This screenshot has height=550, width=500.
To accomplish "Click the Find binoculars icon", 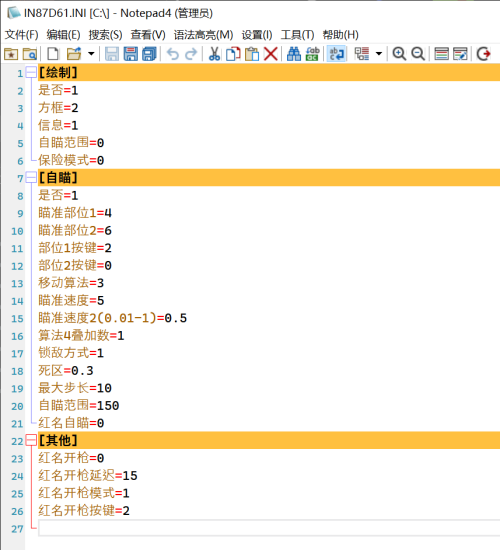I will pos(293,54).
